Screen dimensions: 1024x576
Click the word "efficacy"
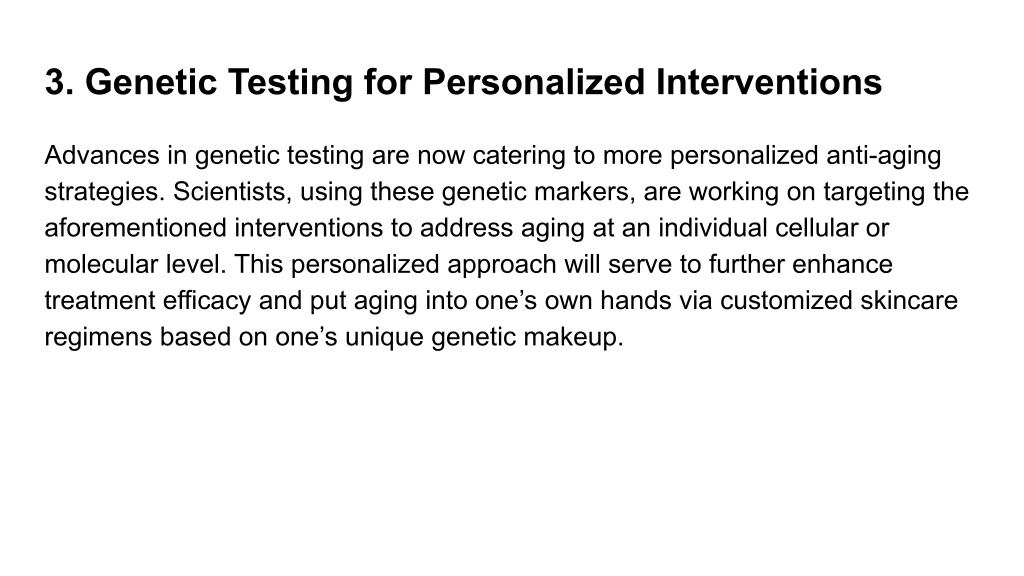tap(206, 302)
